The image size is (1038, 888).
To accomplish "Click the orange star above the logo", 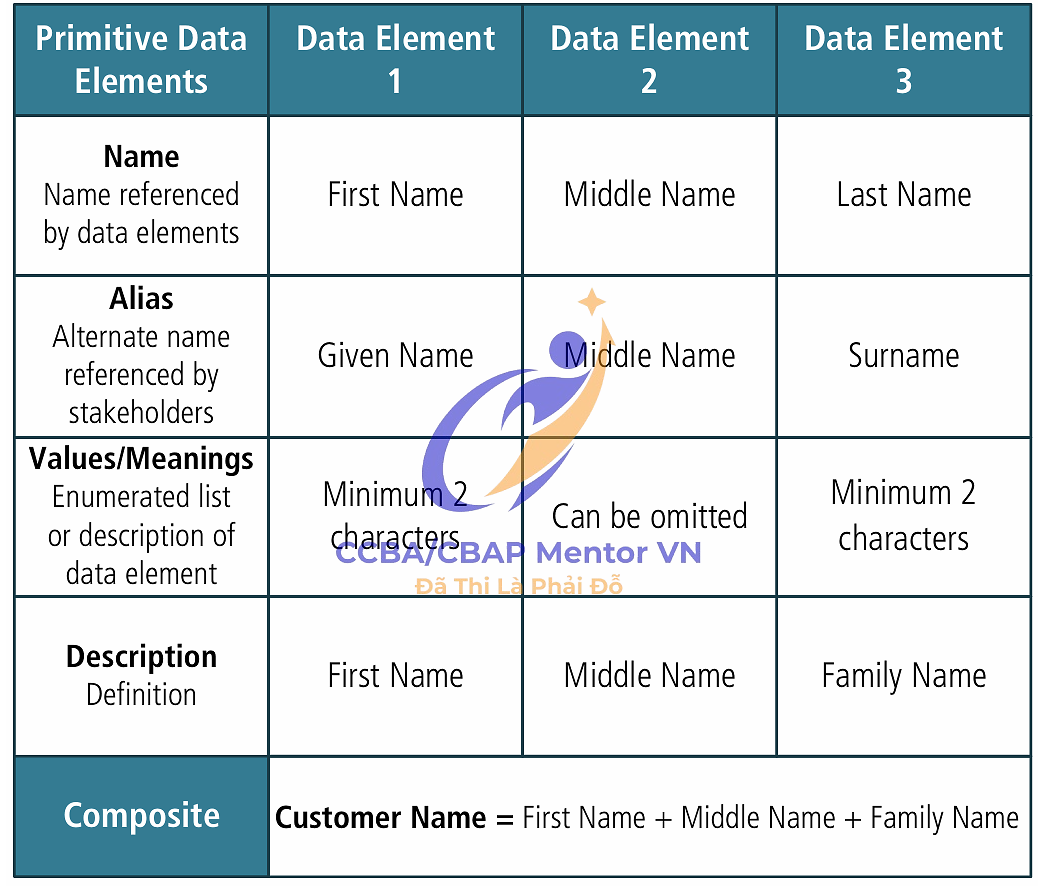I will [x=592, y=302].
